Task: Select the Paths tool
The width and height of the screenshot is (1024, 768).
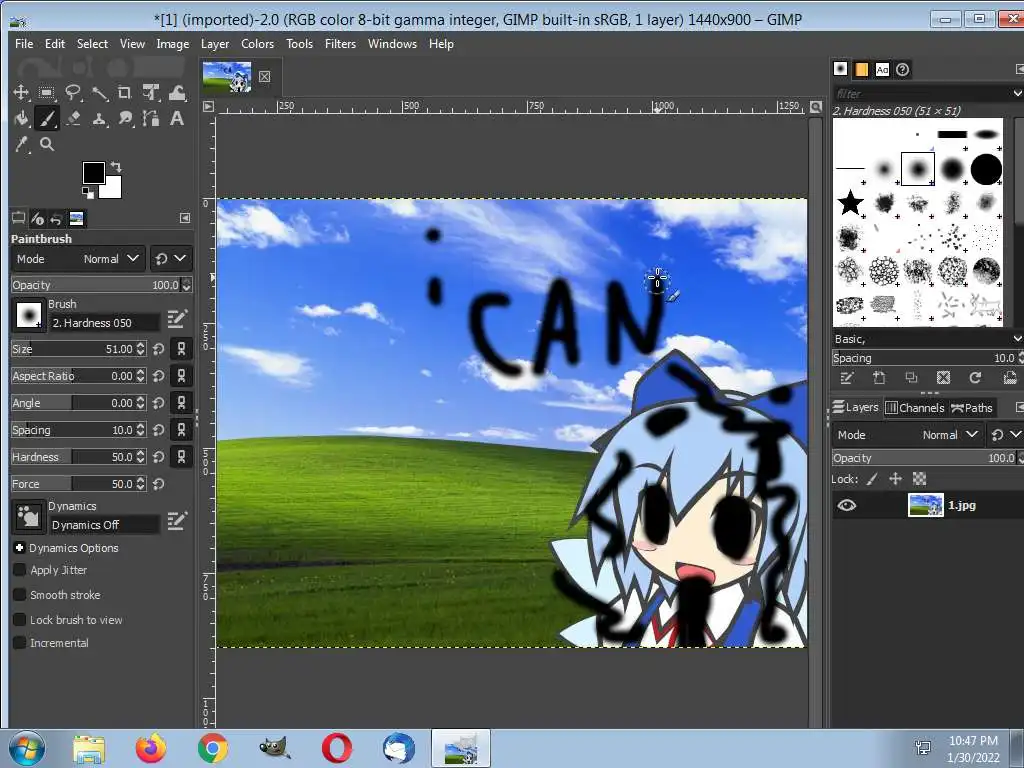Action: click(152, 118)
